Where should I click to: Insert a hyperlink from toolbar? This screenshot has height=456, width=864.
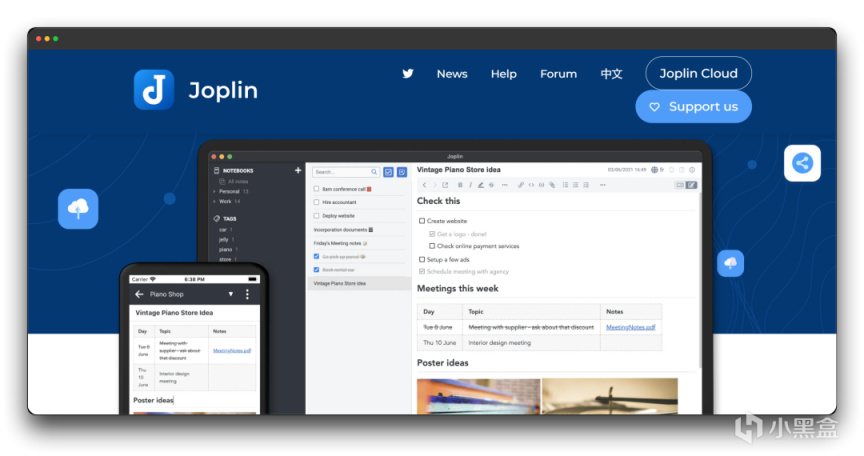click(x=521, y=185)
